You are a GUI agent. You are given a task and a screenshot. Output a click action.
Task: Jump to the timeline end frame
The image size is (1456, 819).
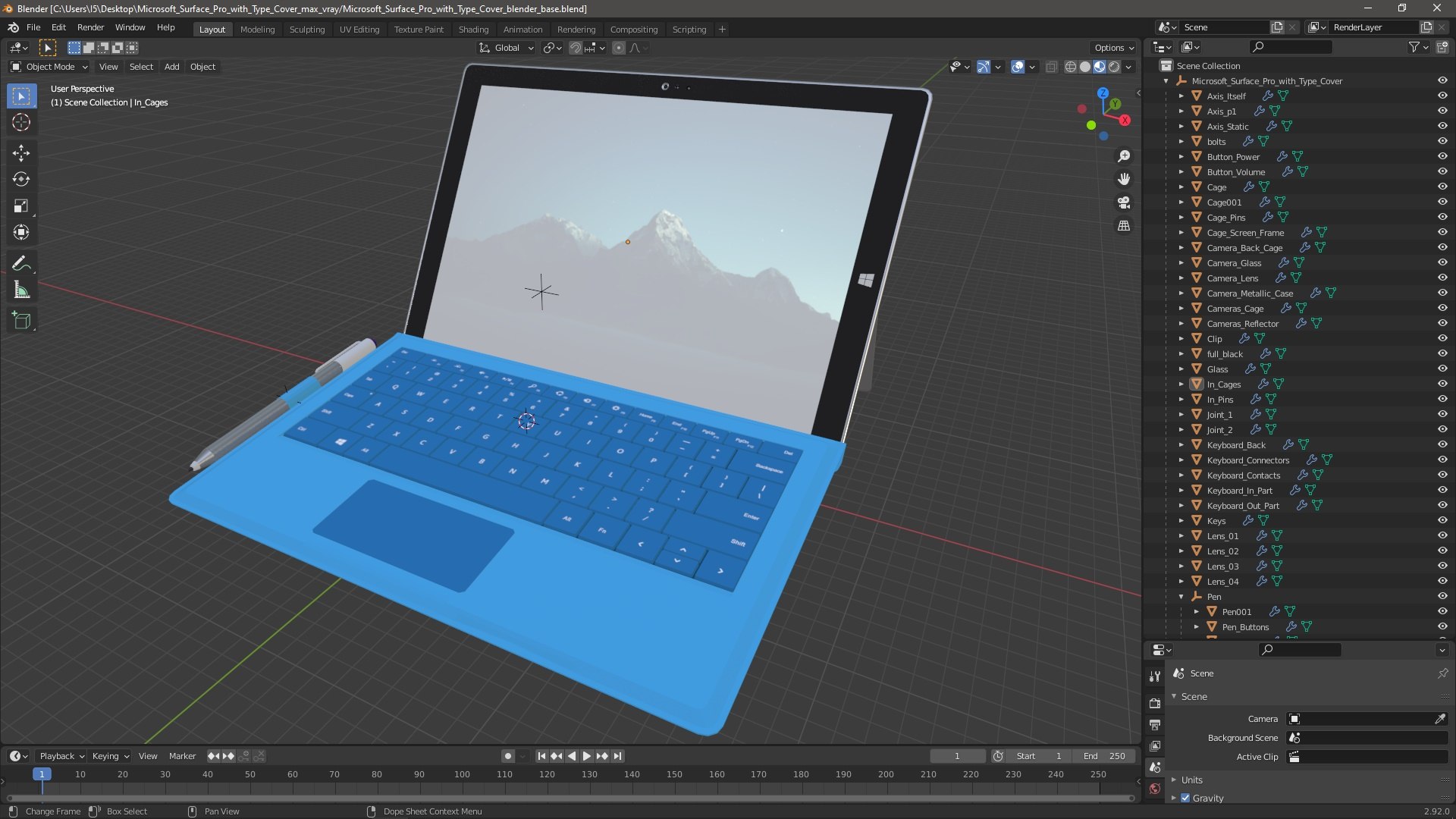tap(618, 756)
